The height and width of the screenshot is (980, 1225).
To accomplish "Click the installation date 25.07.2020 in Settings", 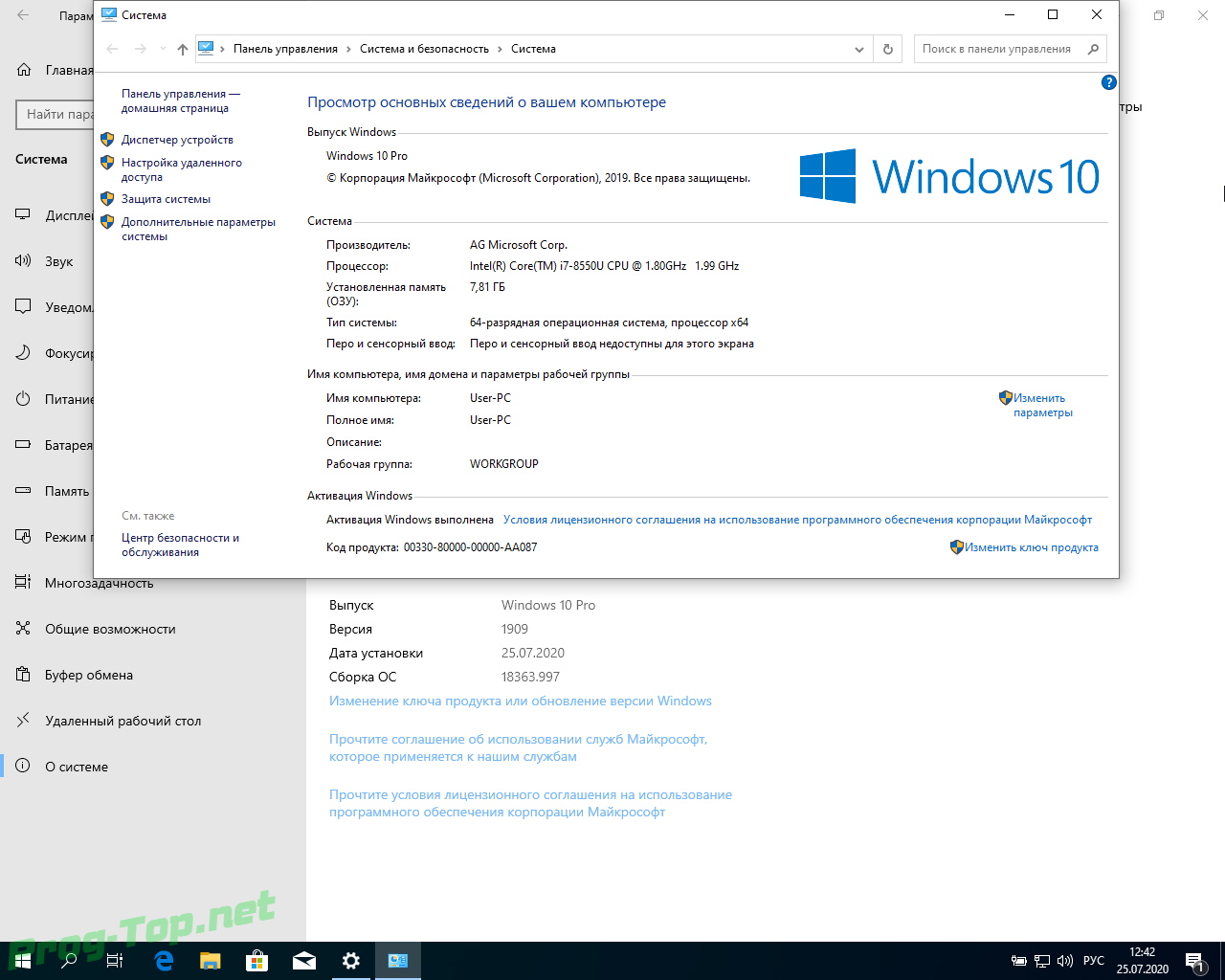I will [533, 653].
